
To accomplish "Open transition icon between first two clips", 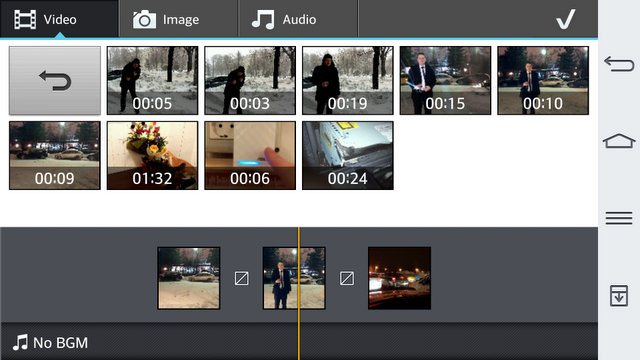I will [x=241, y=278].
